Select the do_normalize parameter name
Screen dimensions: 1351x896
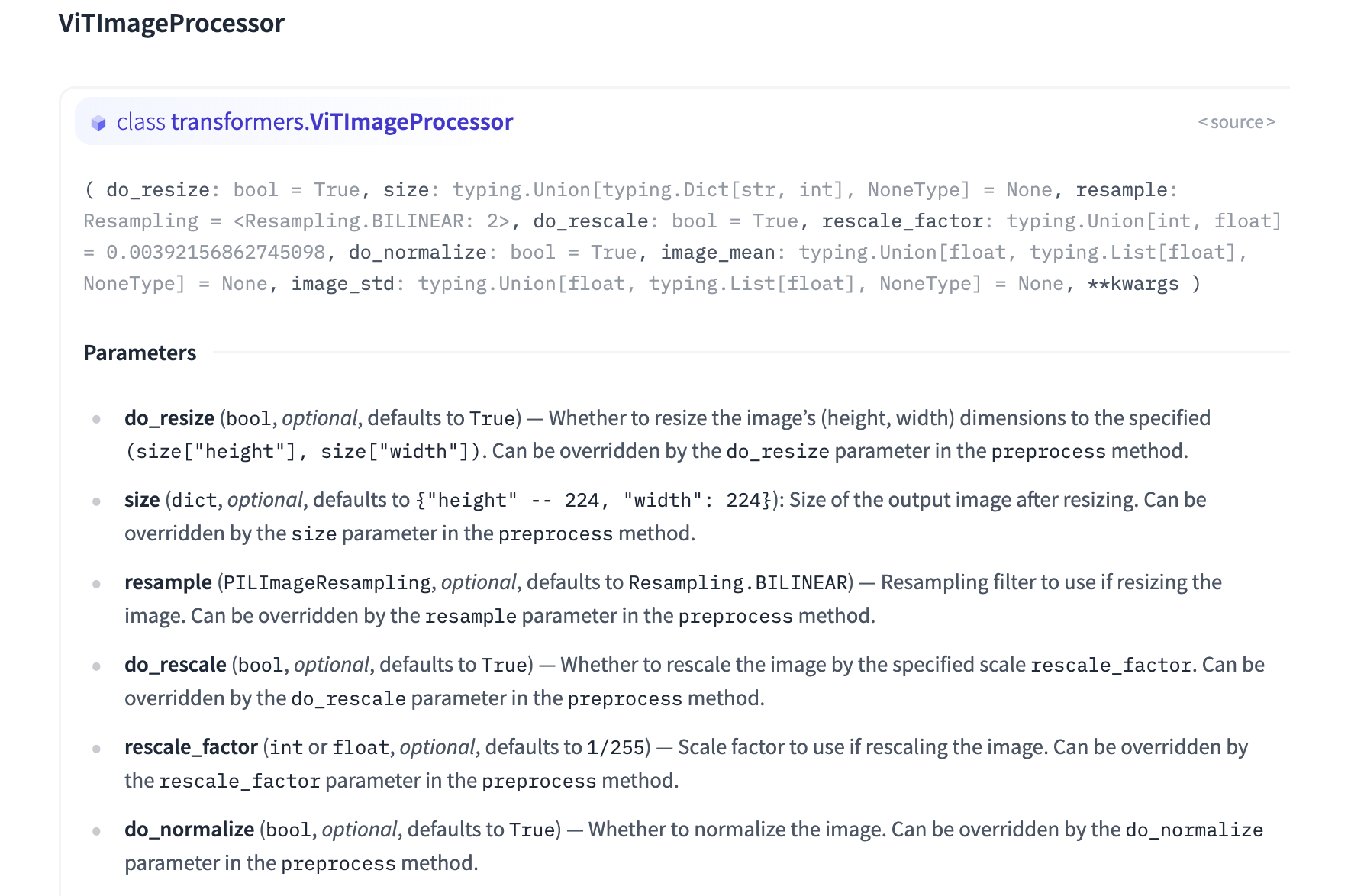tap(189, 830)
